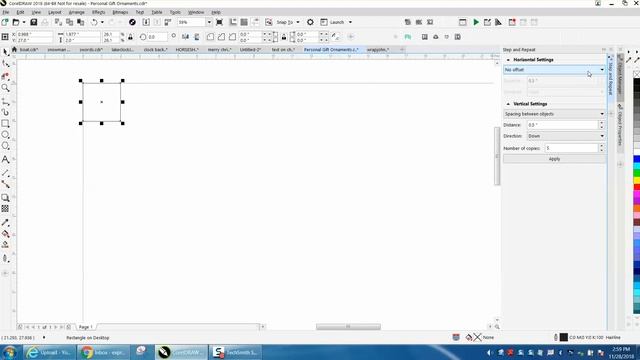Open the Welcome screen home icon
The image size is (640, 360).
pos(14,49)
